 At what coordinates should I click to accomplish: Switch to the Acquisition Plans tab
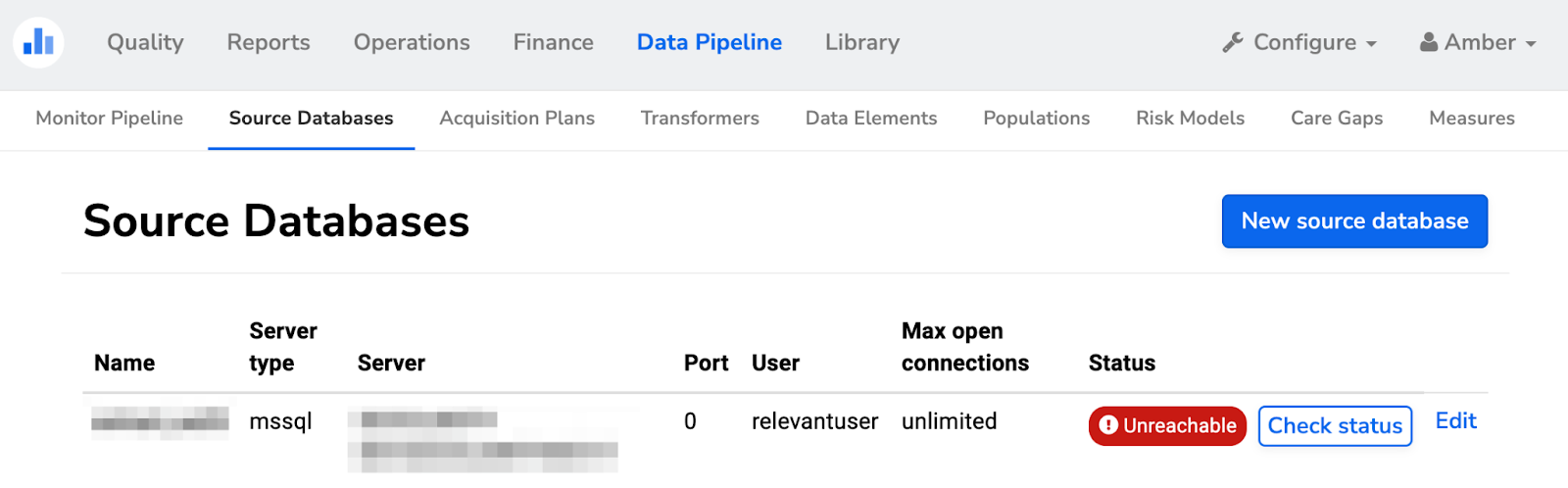[517, 119]
